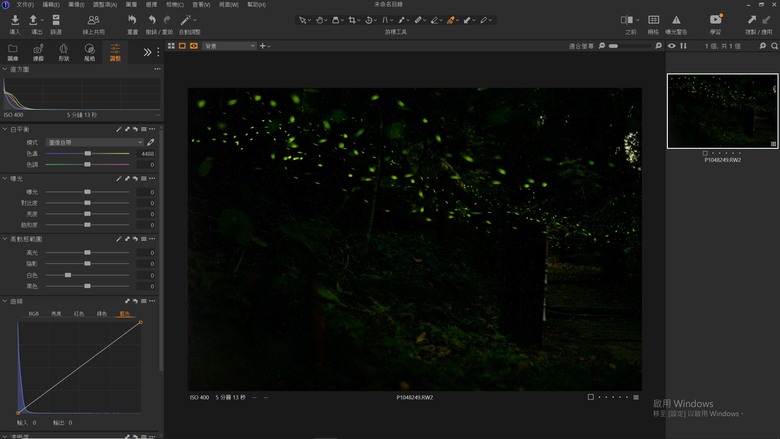The width and height of the screenshot is (780, 439).
Task: Select the pointer cursor tool
Action: [x=302, y=20]
